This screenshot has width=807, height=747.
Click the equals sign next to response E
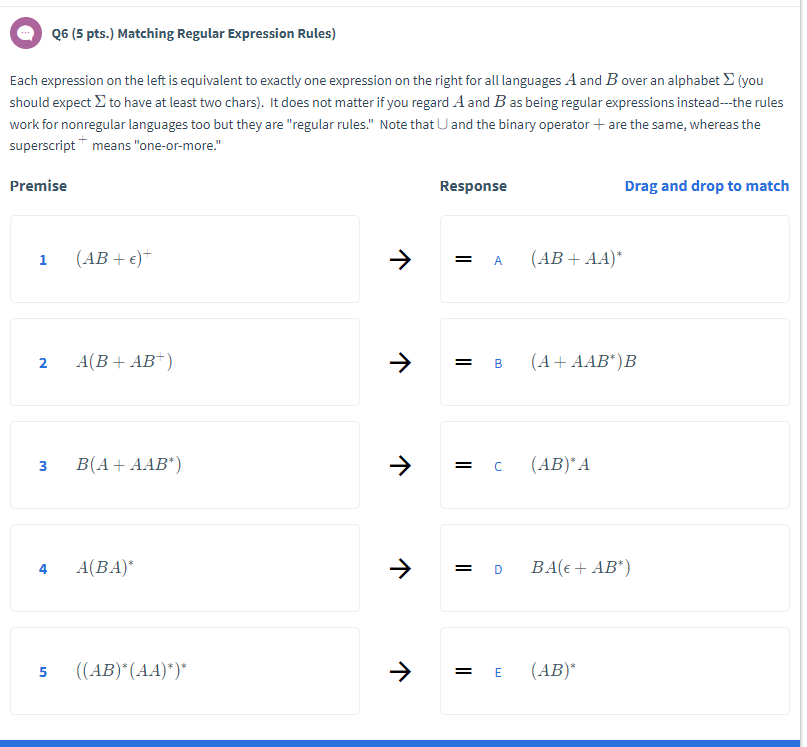(x=463, y=671)
